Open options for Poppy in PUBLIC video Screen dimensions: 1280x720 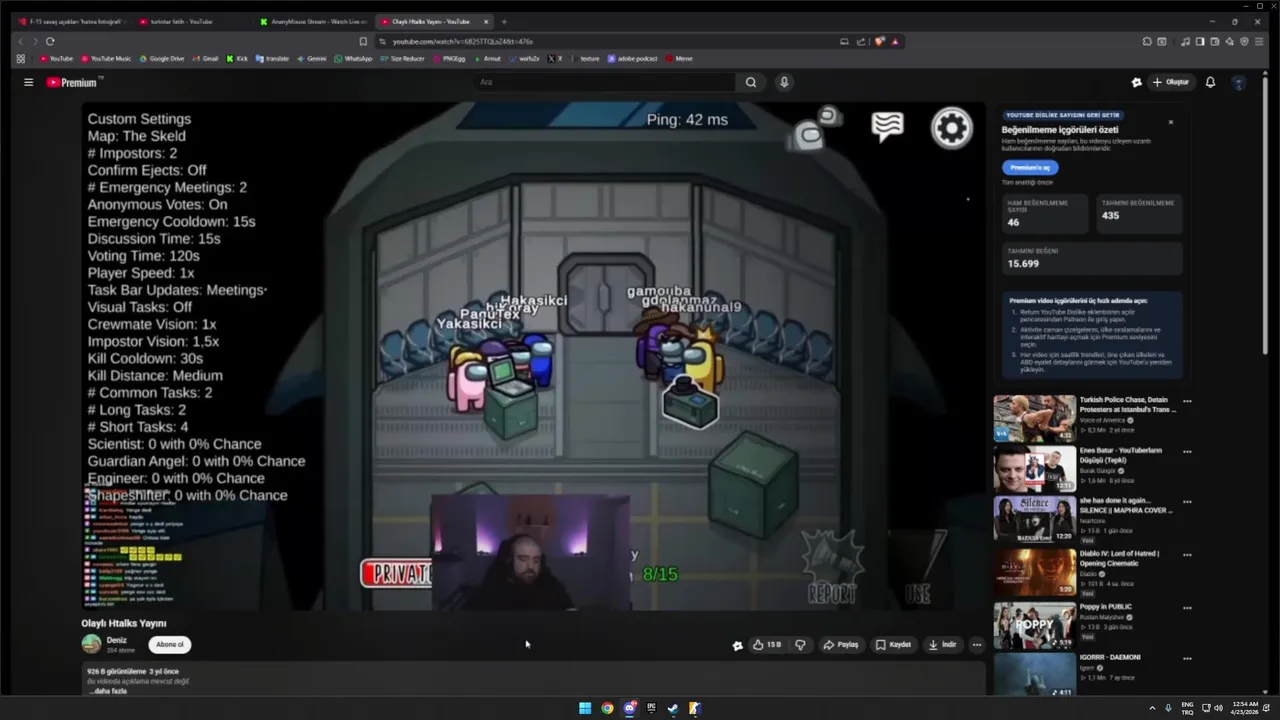pos(1187,608)
